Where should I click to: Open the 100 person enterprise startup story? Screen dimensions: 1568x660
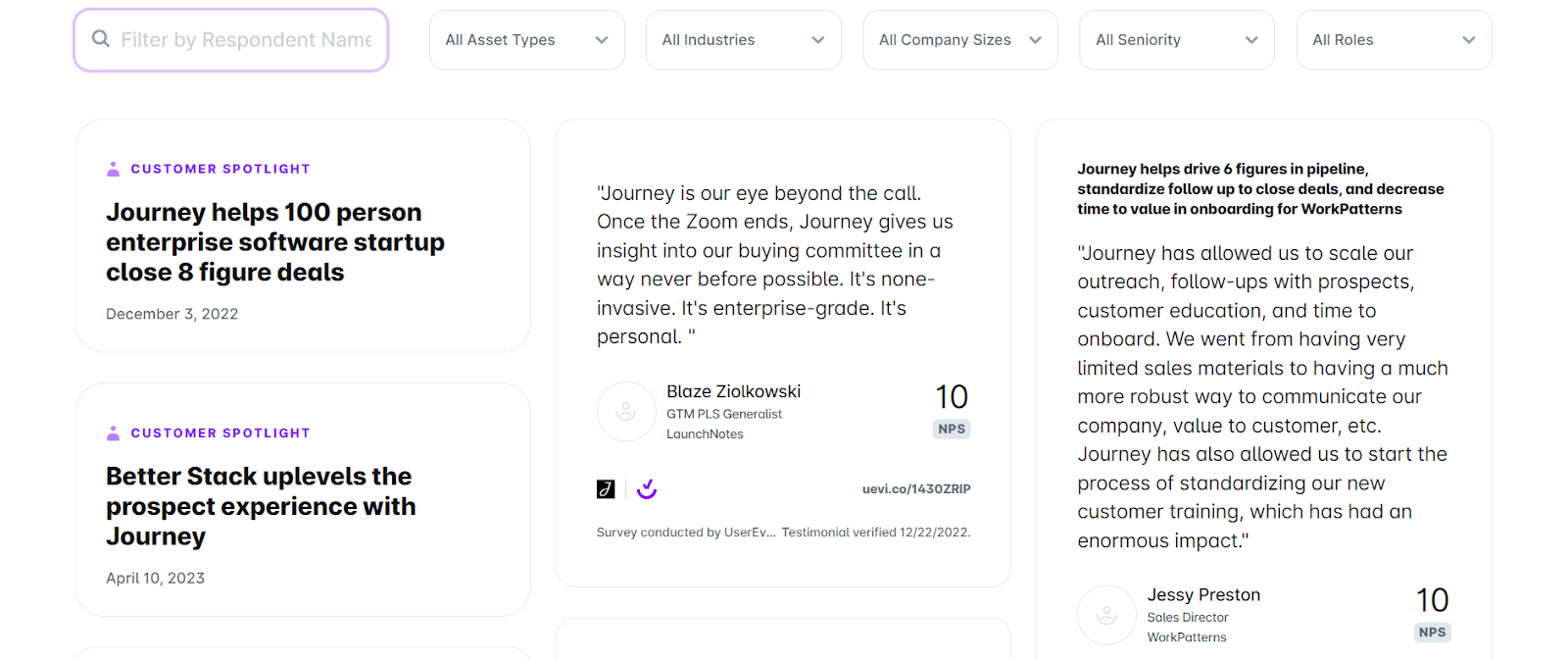pos(275,242)
